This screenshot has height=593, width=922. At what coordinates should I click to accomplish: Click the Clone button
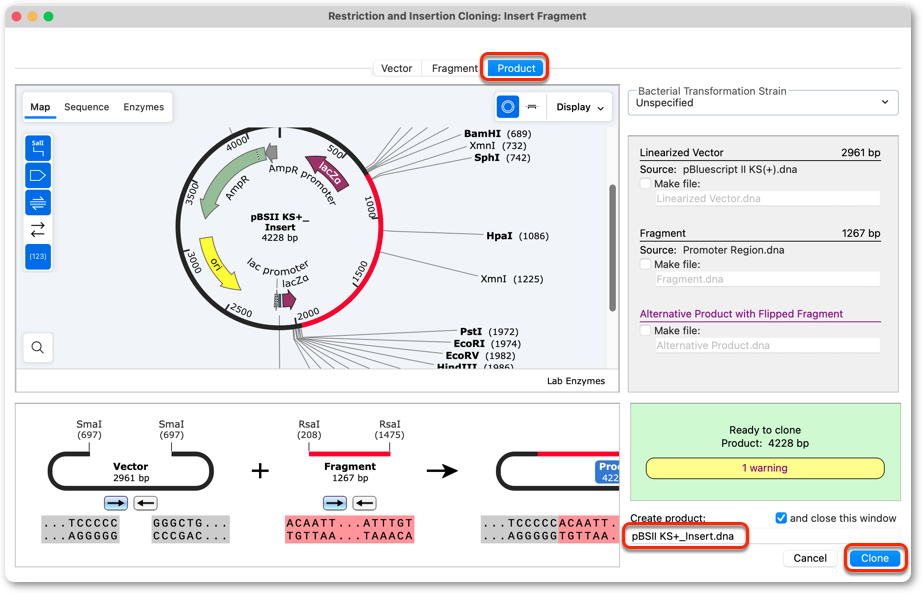point(874,558)
